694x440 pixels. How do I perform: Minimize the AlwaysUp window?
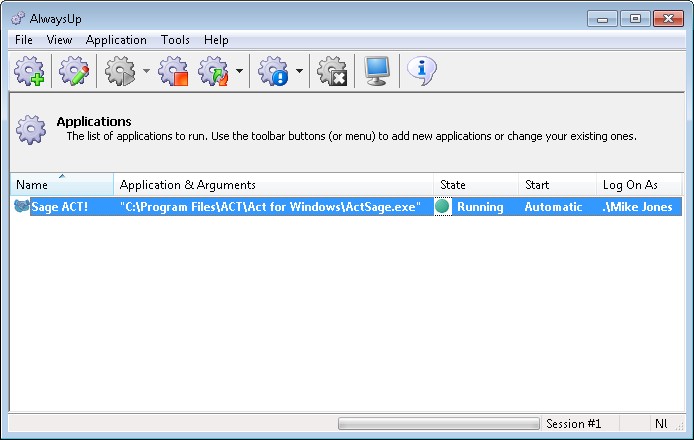pyautogui.click(x=602, y=19)
